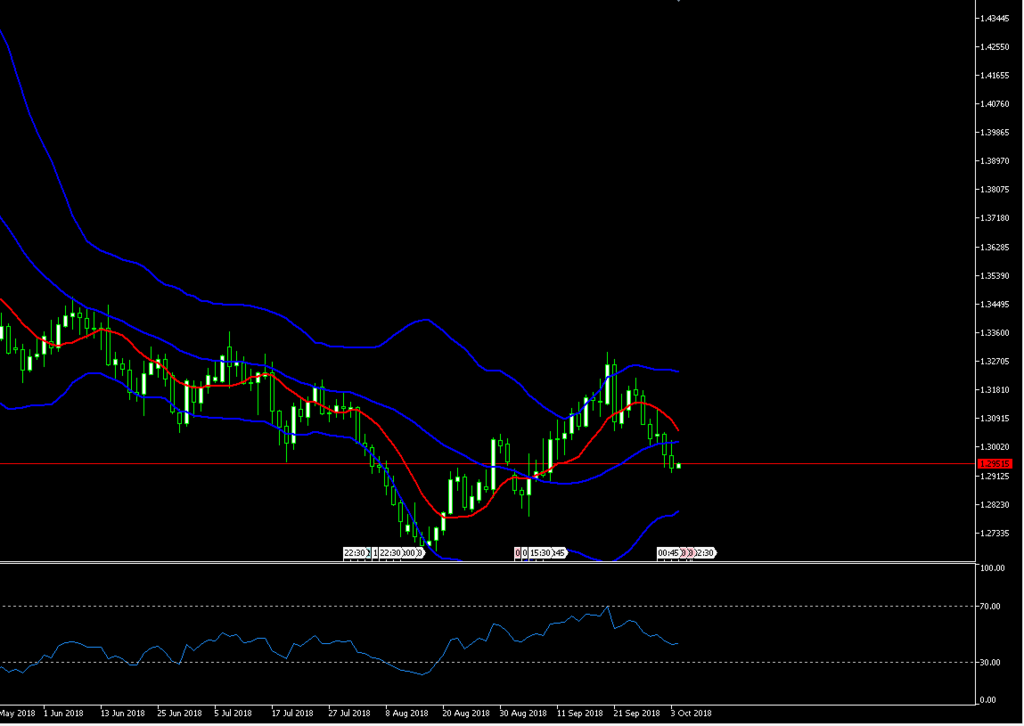Viewport: 1024px width, 726px height.
Task: Click the first 22:30 event marker
Action: click(355, 553)
